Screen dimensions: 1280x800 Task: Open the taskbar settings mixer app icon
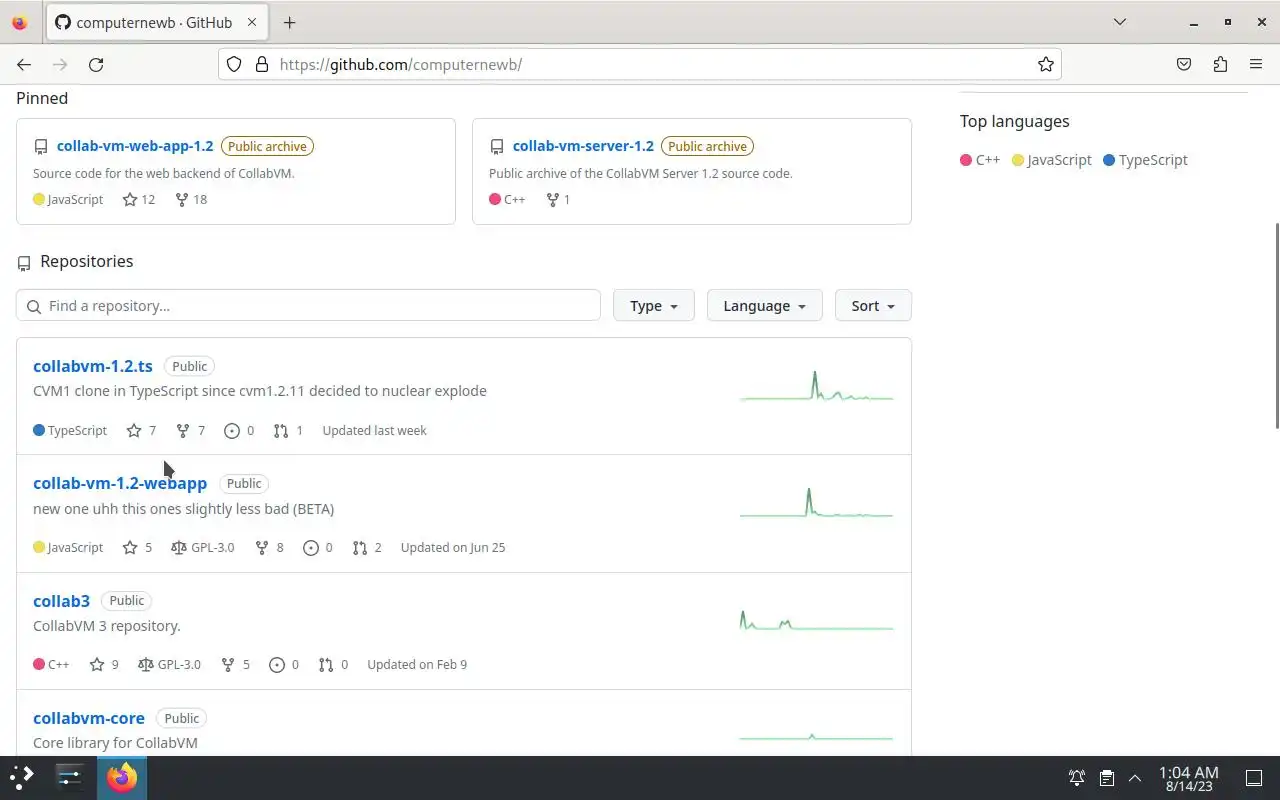click(x=70, y=777)
